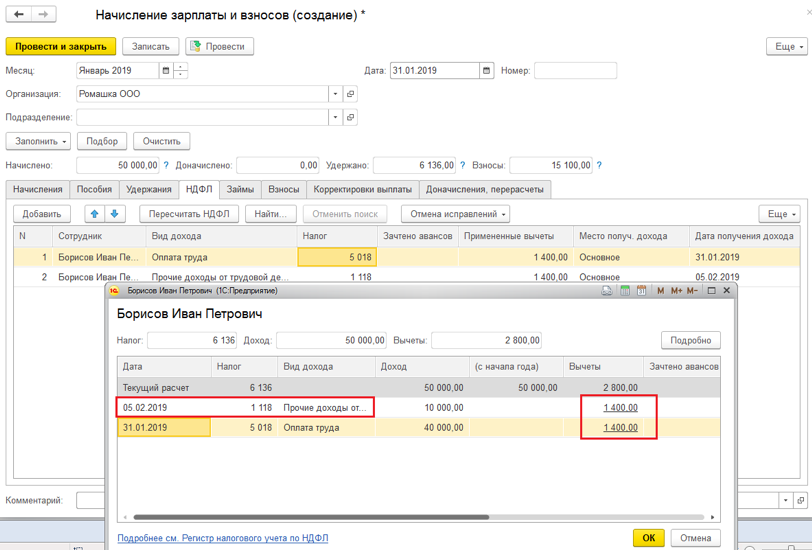The width and height of the screenshot is (812, 550).
Task: Click the help question mark beside Начислено
Action: coord(166,165)
